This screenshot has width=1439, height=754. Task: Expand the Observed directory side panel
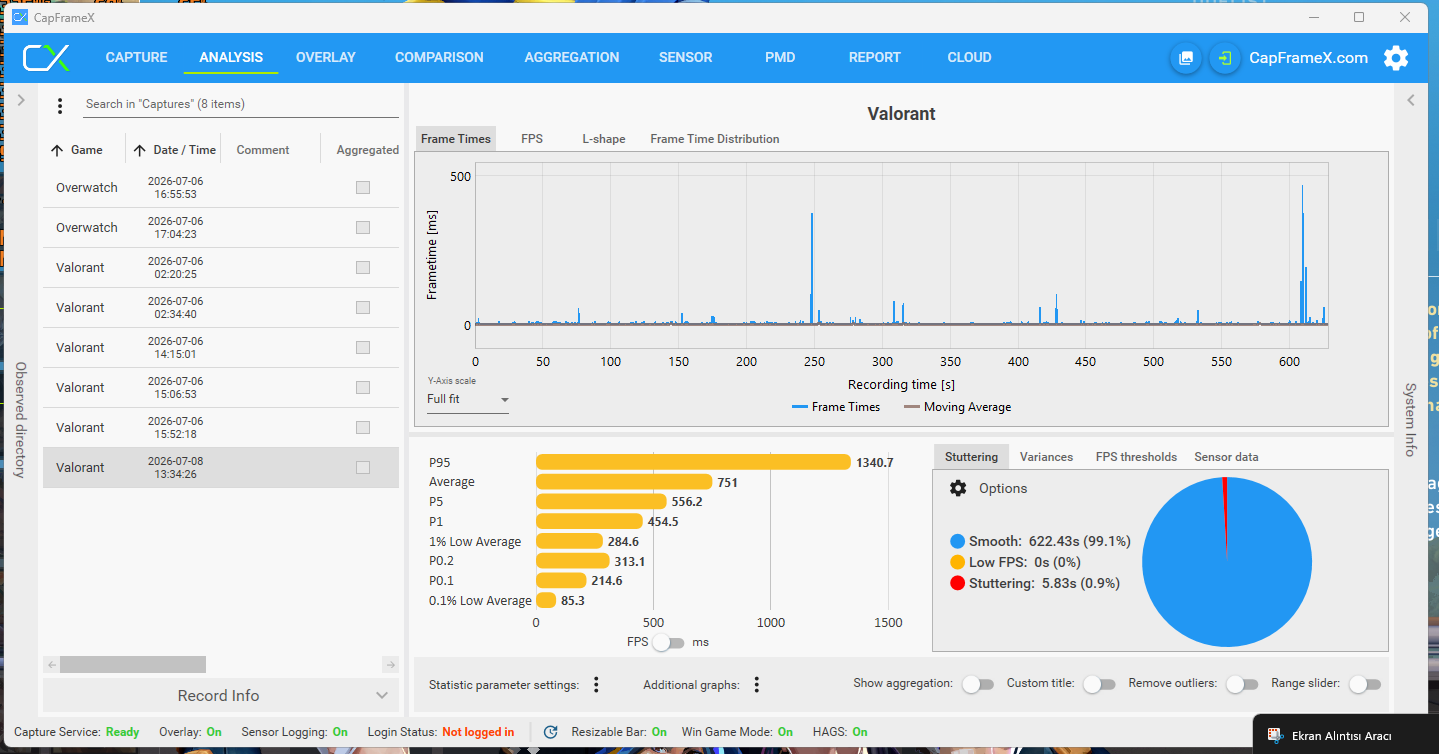click(21, 100)
